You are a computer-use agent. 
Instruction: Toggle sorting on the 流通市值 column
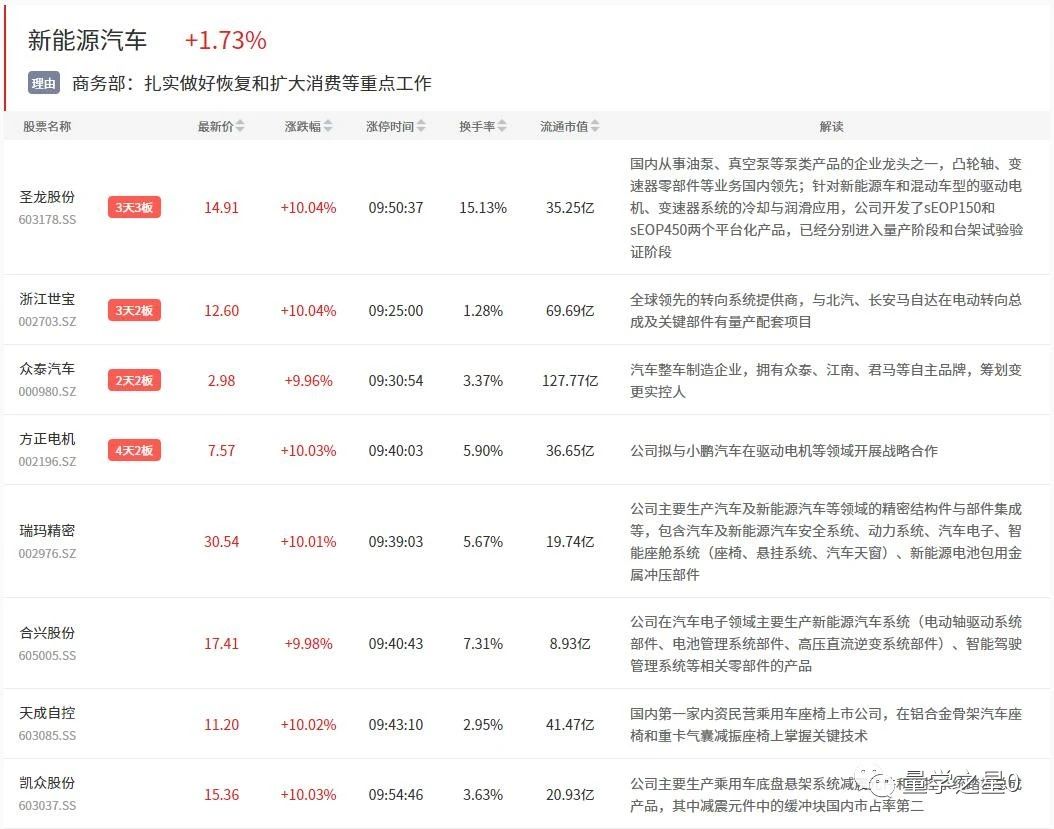click(x=596, y=126)
